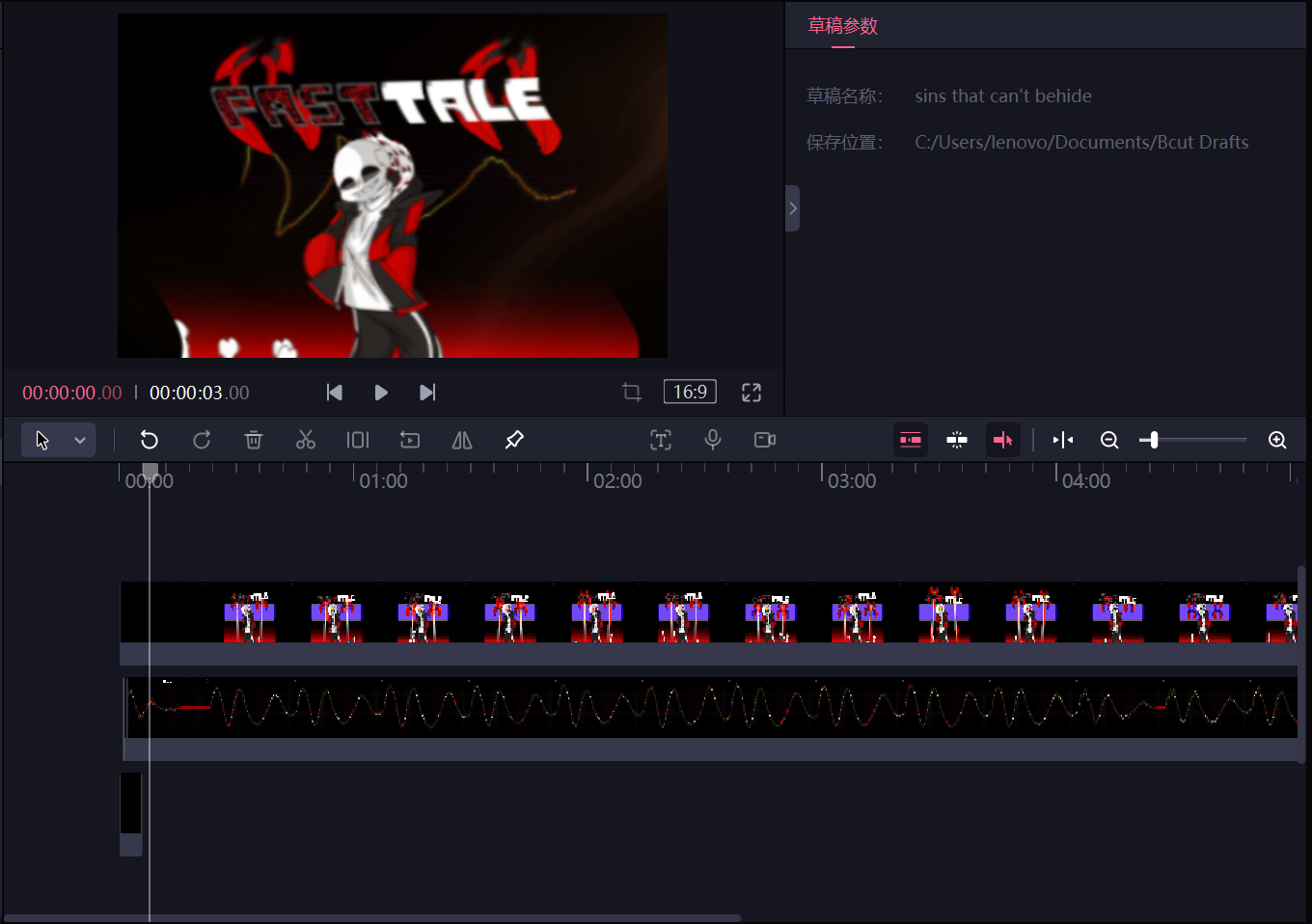Jump to the previous frame

coord(335,393)
